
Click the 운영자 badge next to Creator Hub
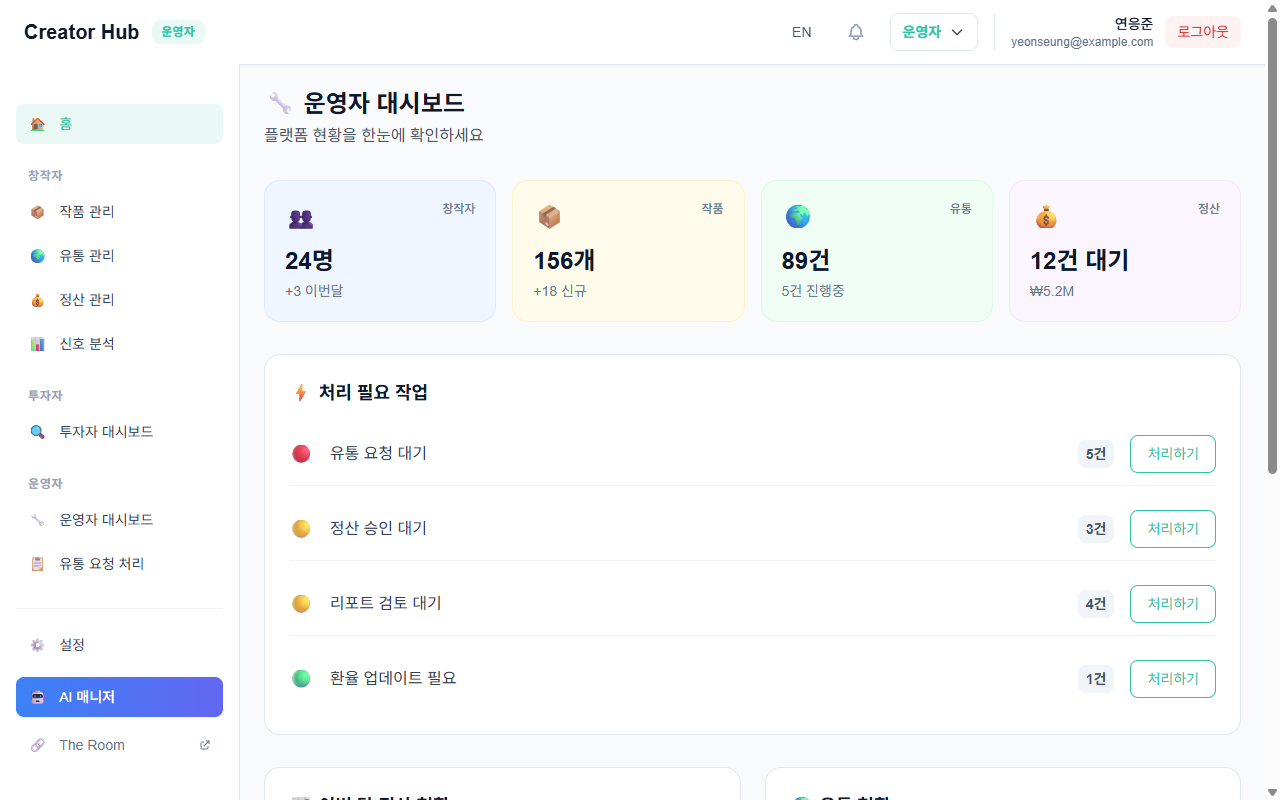(x=177, y=31)
